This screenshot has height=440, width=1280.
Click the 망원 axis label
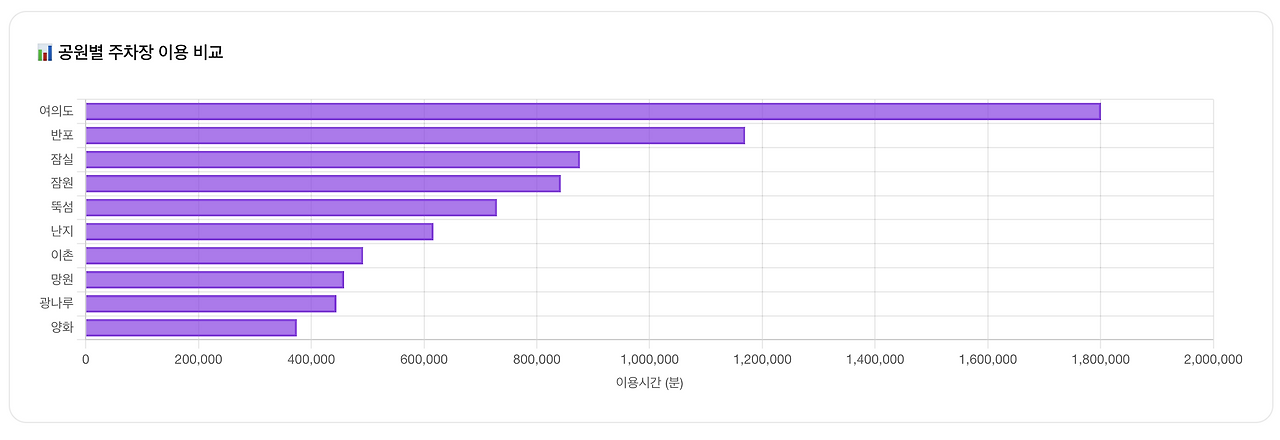(62, 279)
